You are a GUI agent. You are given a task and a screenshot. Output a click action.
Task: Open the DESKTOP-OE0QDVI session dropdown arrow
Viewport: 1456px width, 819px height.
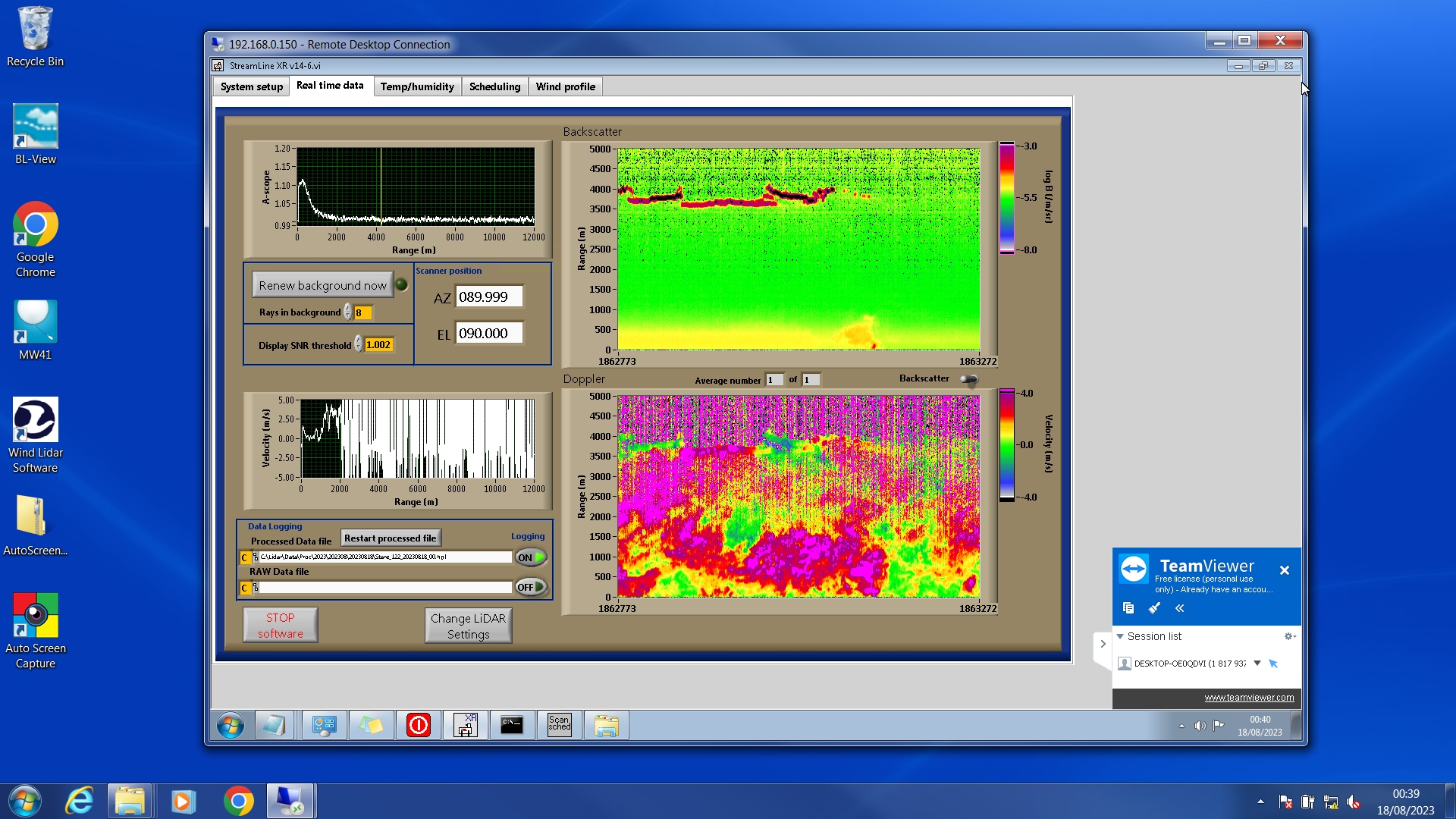1257,664
